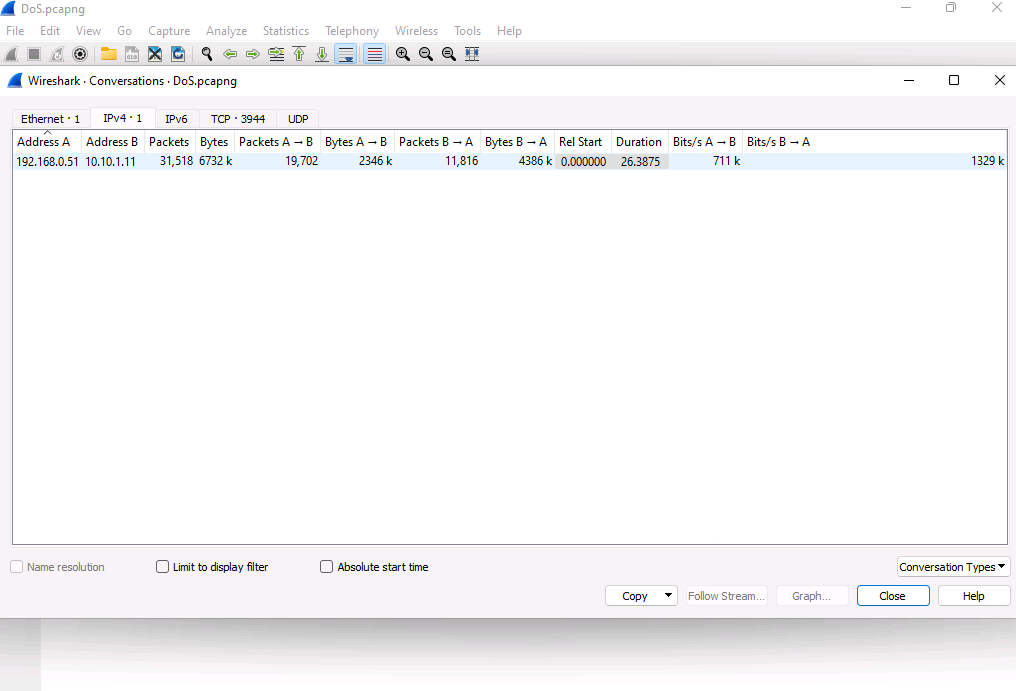Click the zoom in toolbar icon
This screenshot has height=691, width=1016.
click(x=403, y=54)
